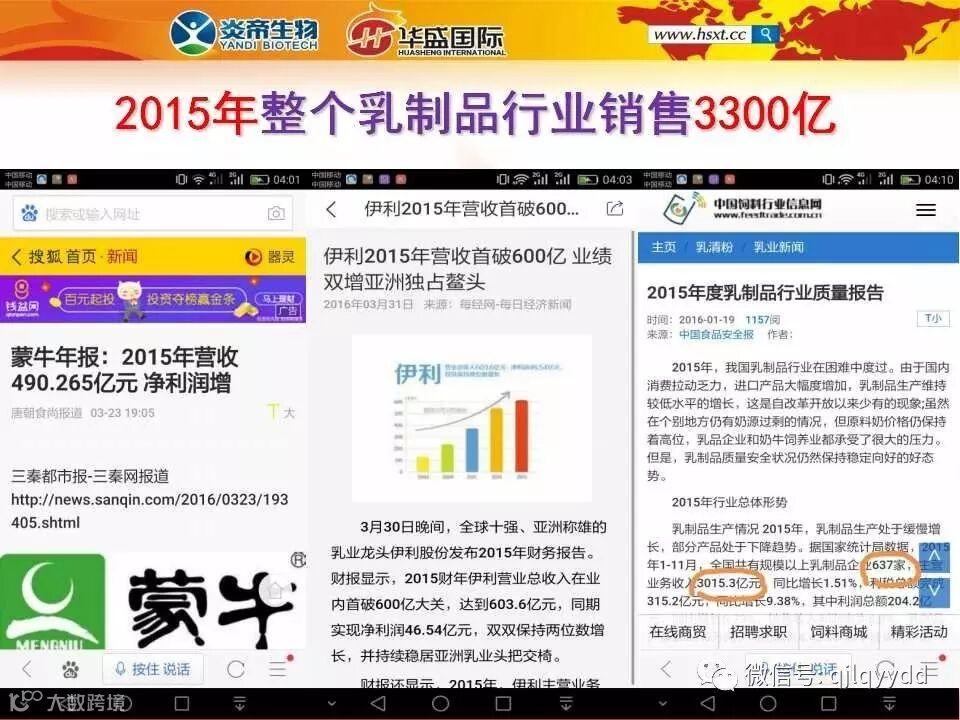Tap the hide-navigation arrow in middle phone nav bar

[x=566, y=703]
